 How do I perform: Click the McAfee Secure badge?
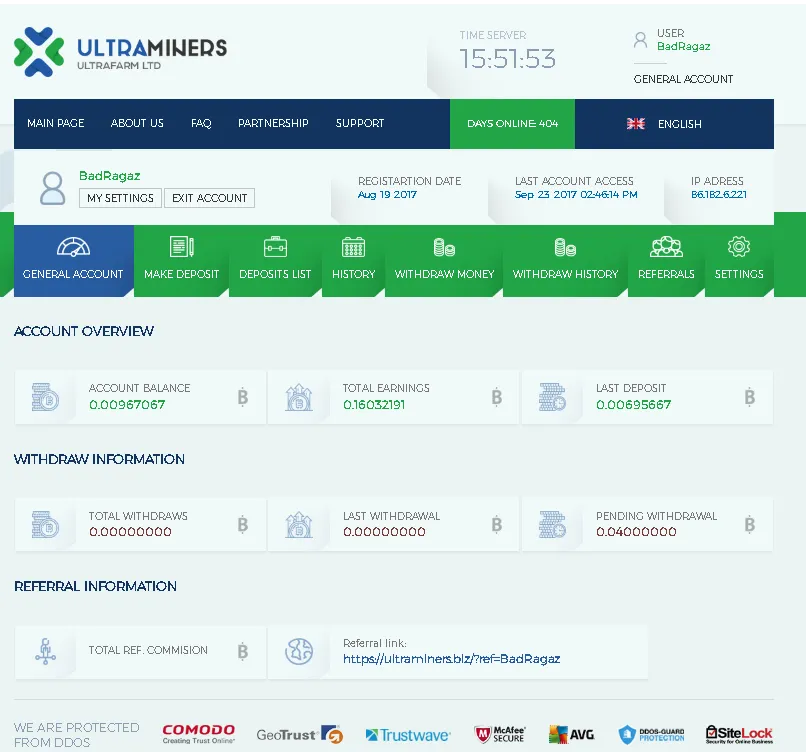click(x=499, y=735)
